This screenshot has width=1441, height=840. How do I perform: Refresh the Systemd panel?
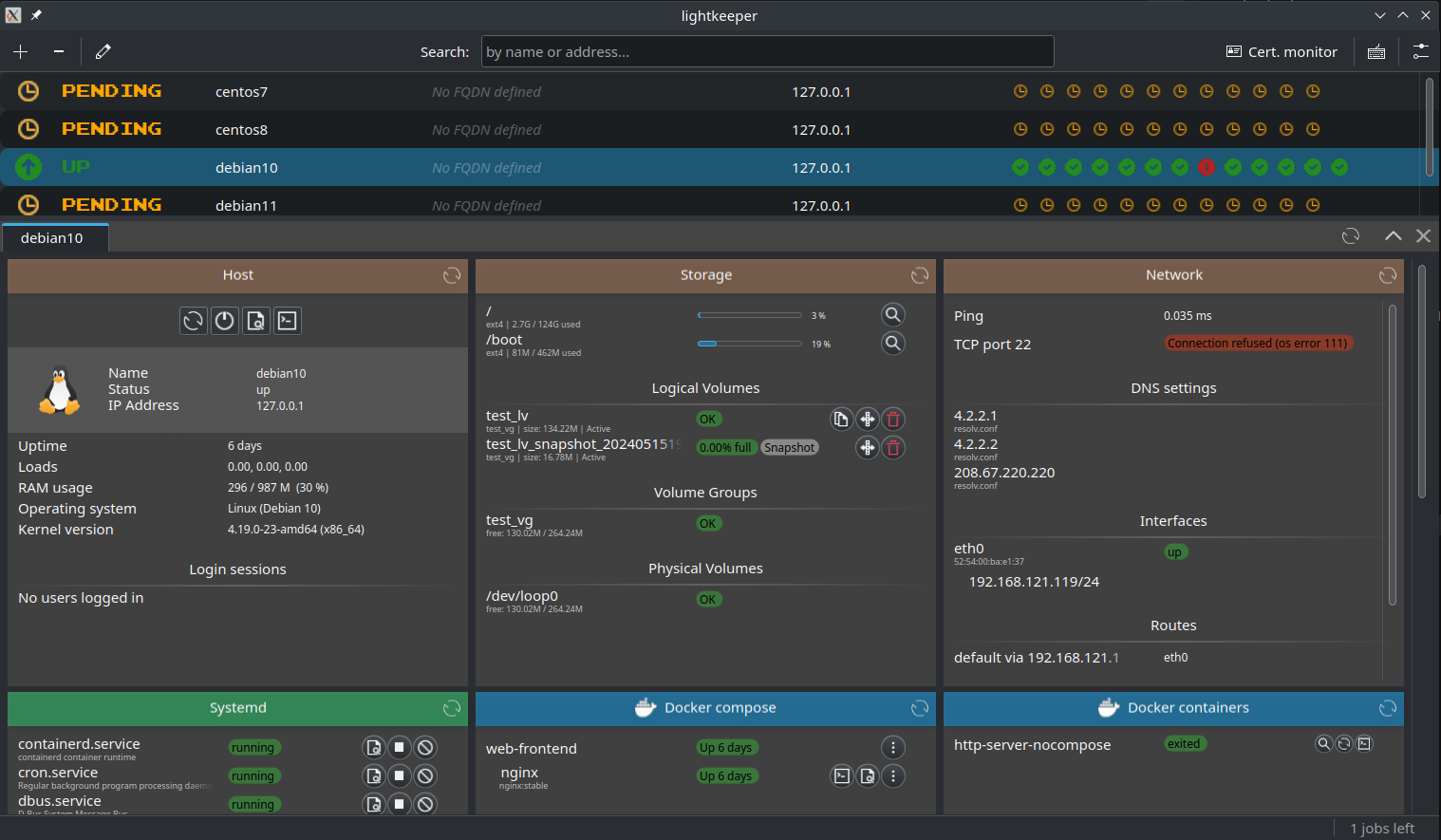(x=452, y=708)
